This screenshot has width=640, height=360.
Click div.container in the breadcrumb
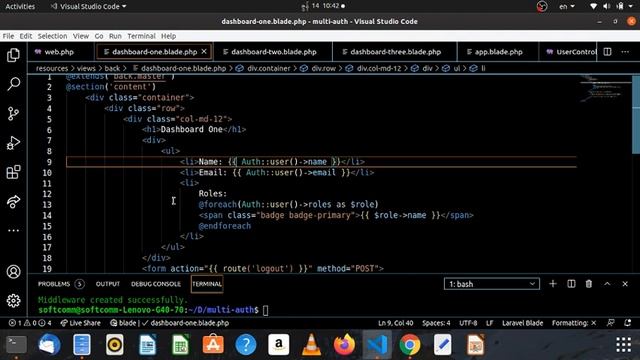tap(269, 68)
